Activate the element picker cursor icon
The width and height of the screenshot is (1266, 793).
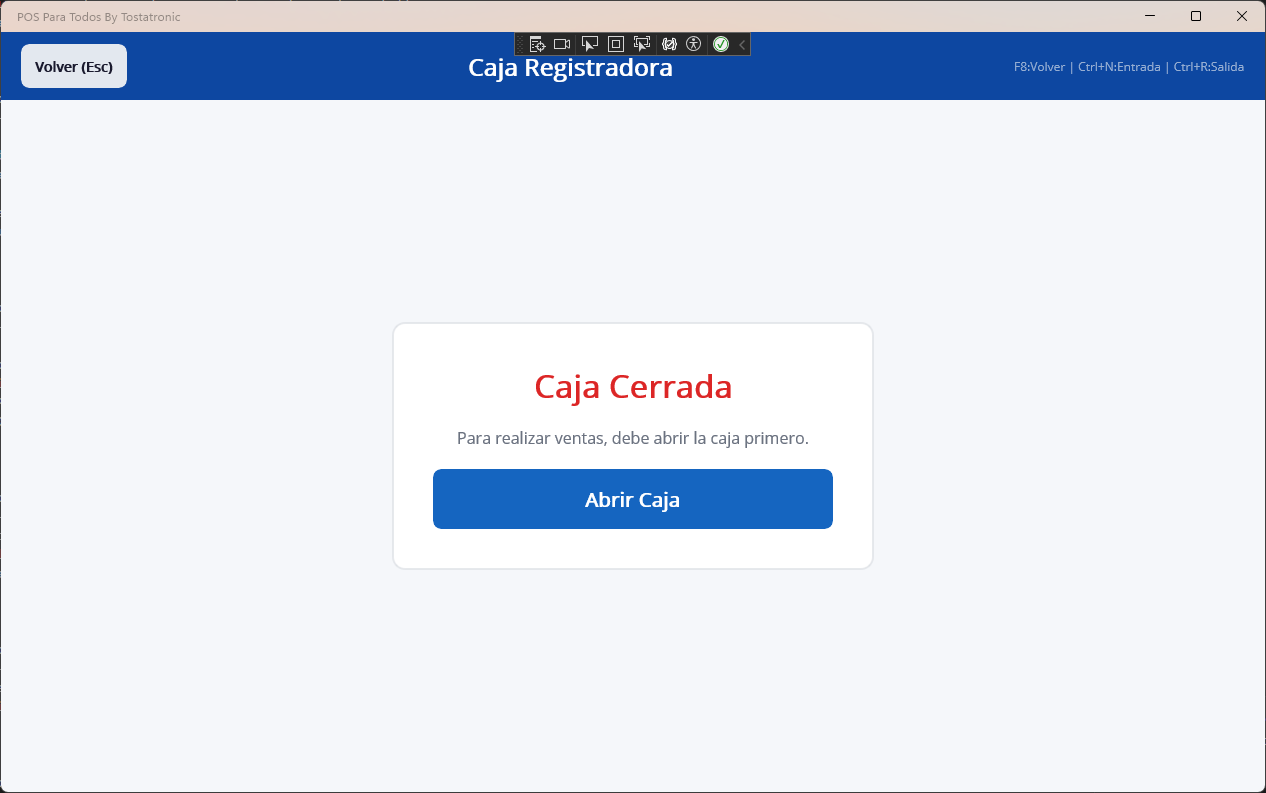pyautogui.click(x=589, y=44)
